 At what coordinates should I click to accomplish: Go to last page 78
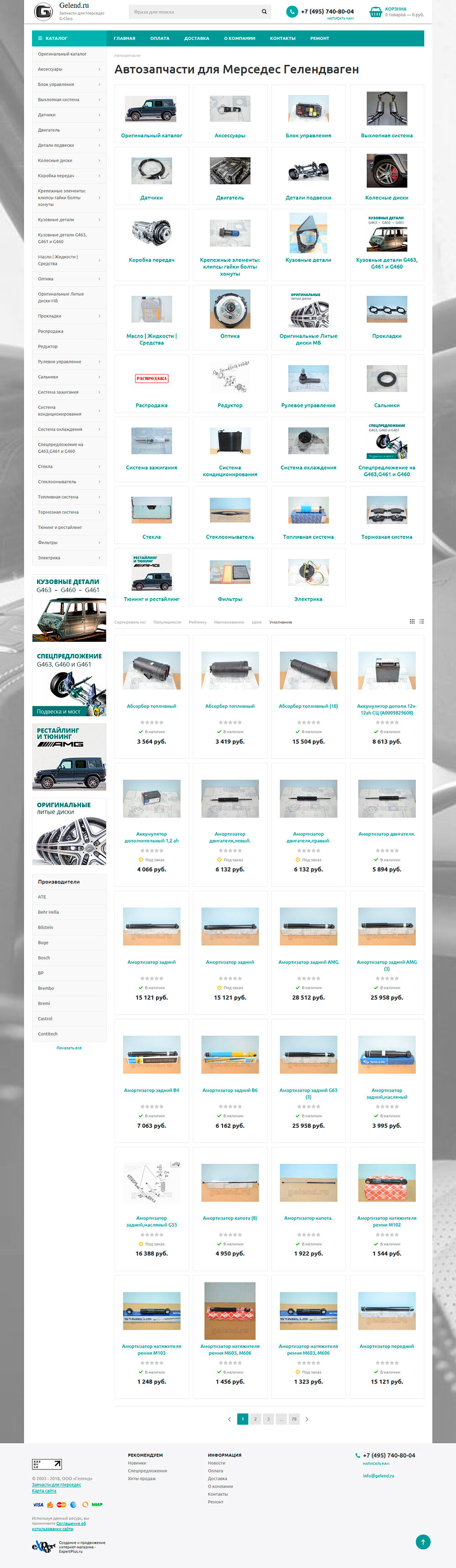[294, 1419]
